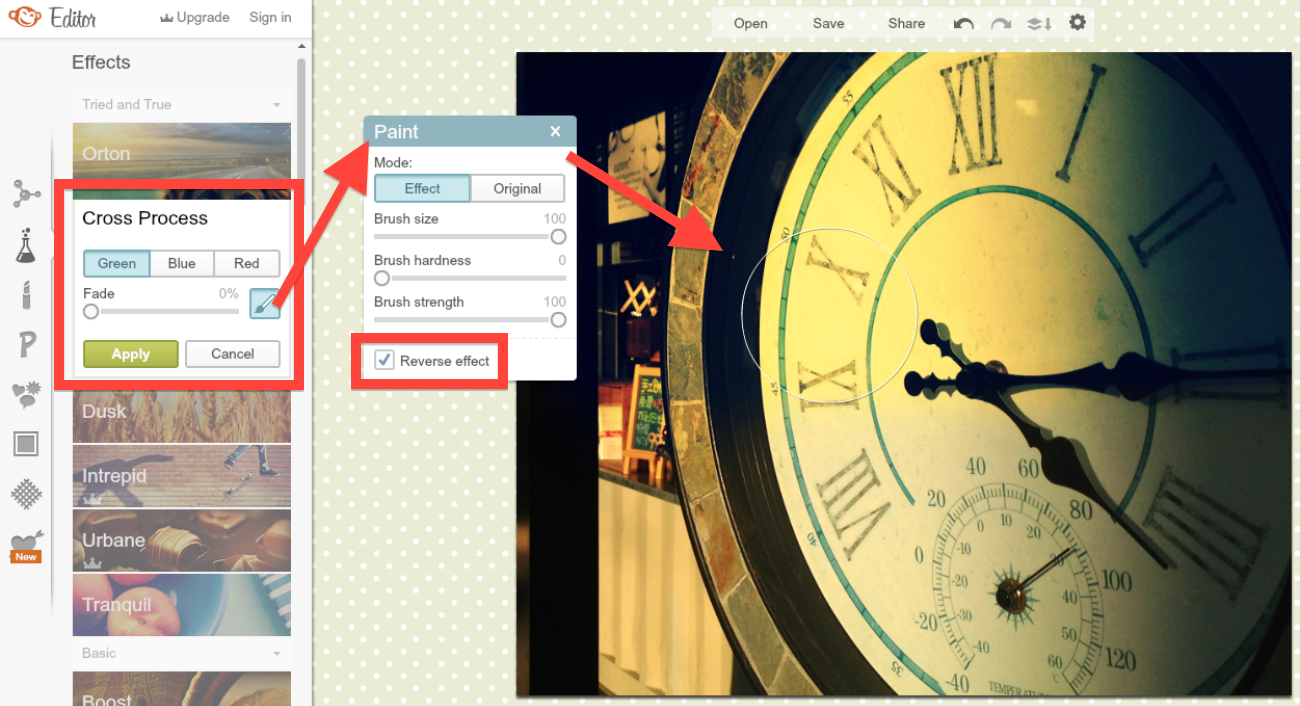Close the Paint panel

[x=555, y=131]
